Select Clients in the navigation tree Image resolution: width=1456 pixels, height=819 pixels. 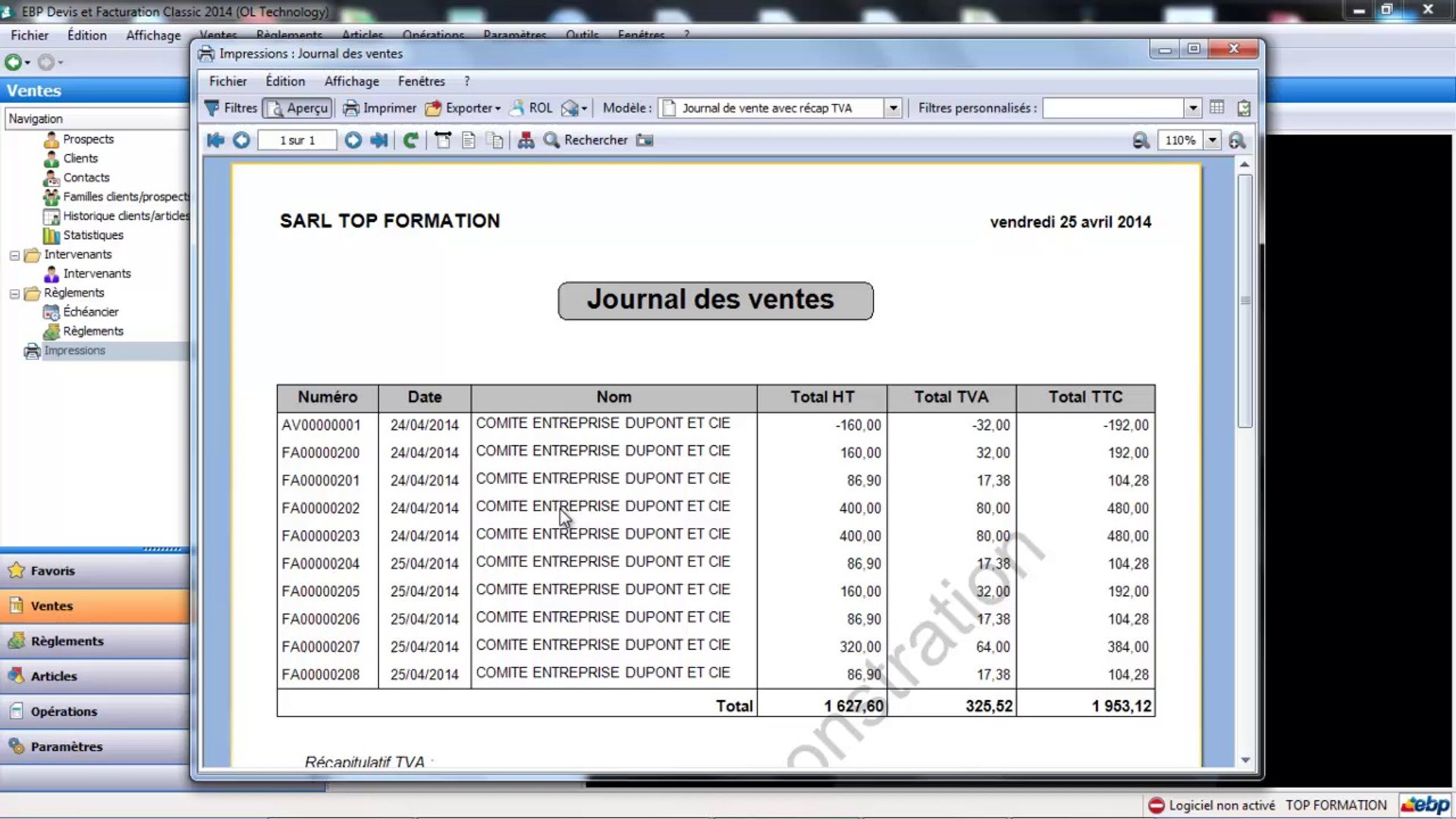tap(80, 158)
